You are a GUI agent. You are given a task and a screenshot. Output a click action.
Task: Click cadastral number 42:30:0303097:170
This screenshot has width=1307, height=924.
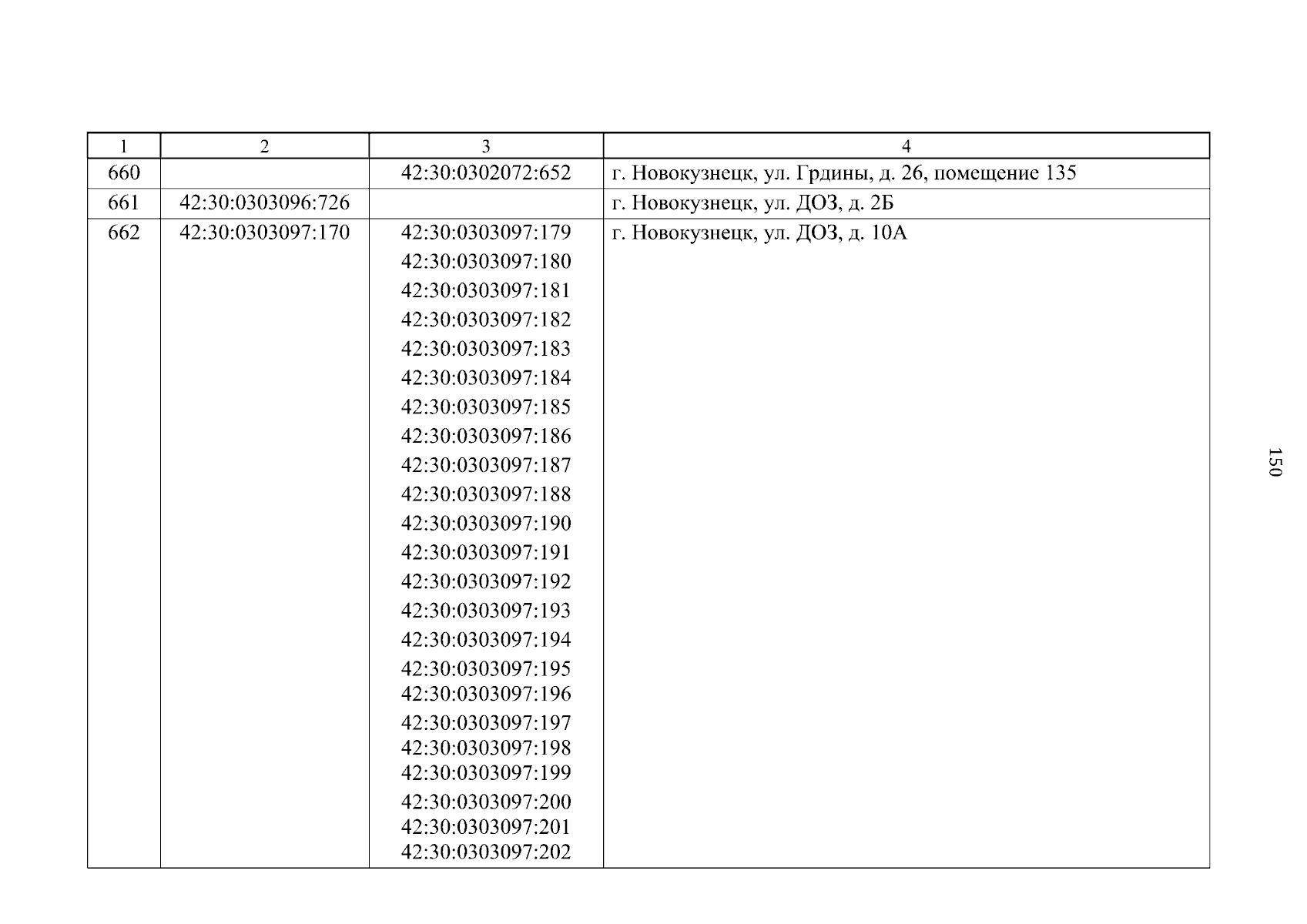[x=264, y=233]
